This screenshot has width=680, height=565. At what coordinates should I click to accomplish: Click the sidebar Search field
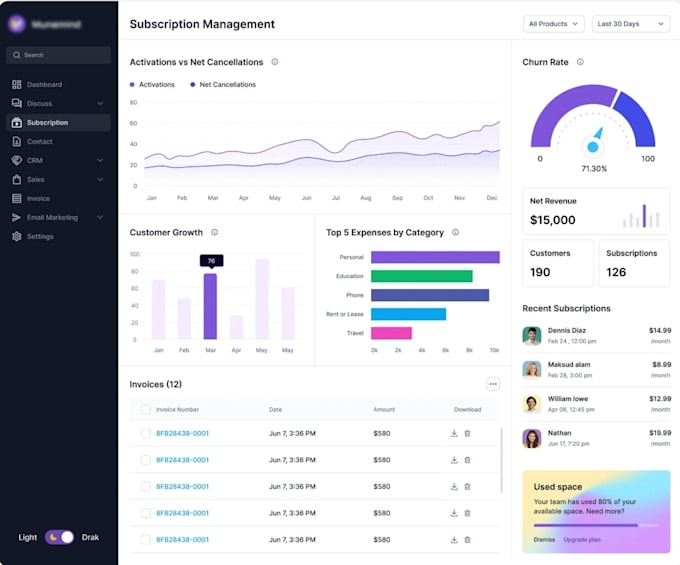click(58, 55)
